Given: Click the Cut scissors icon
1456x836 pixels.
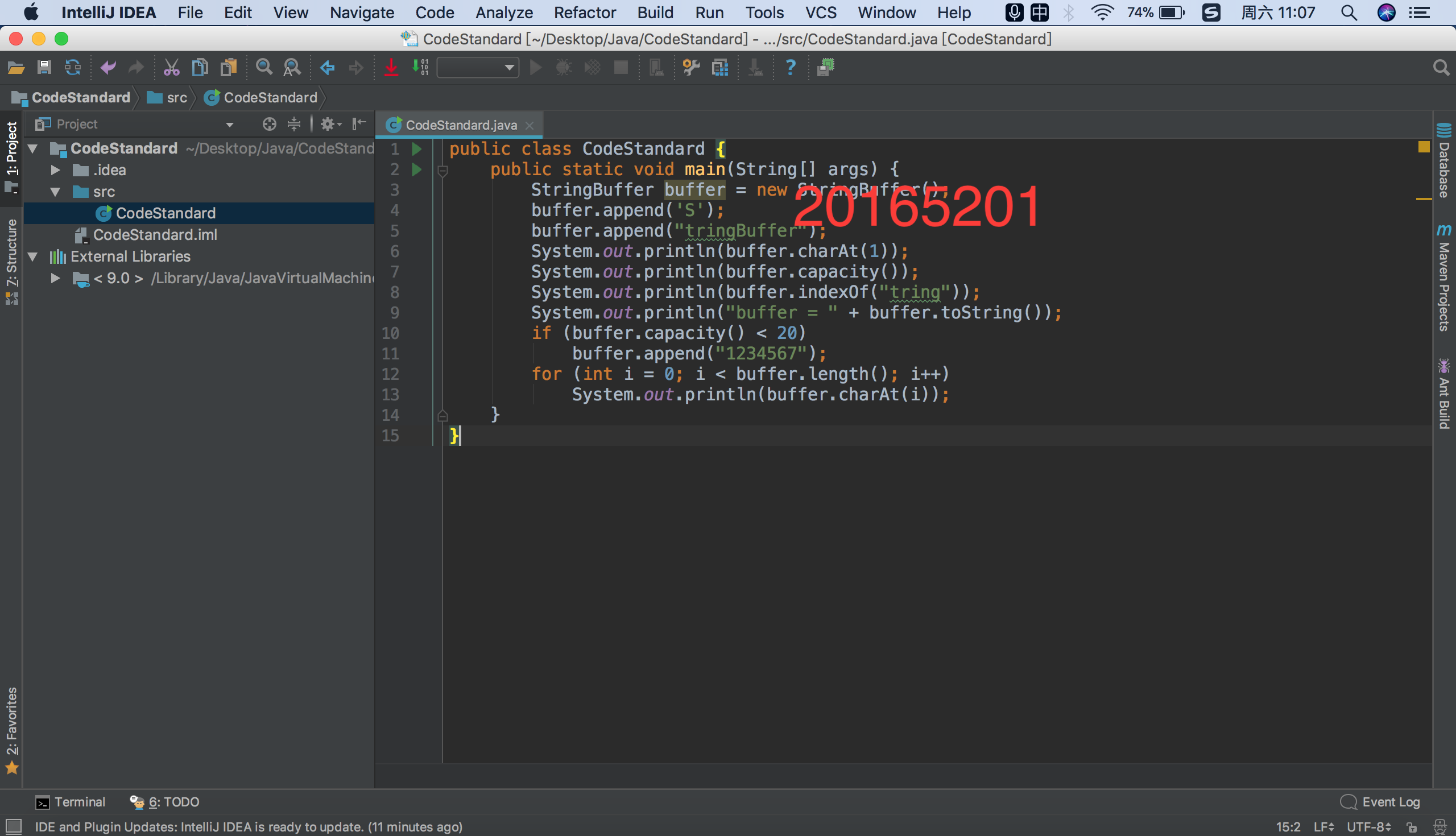Looking at the screenshot, I should [x=171, y=68].
